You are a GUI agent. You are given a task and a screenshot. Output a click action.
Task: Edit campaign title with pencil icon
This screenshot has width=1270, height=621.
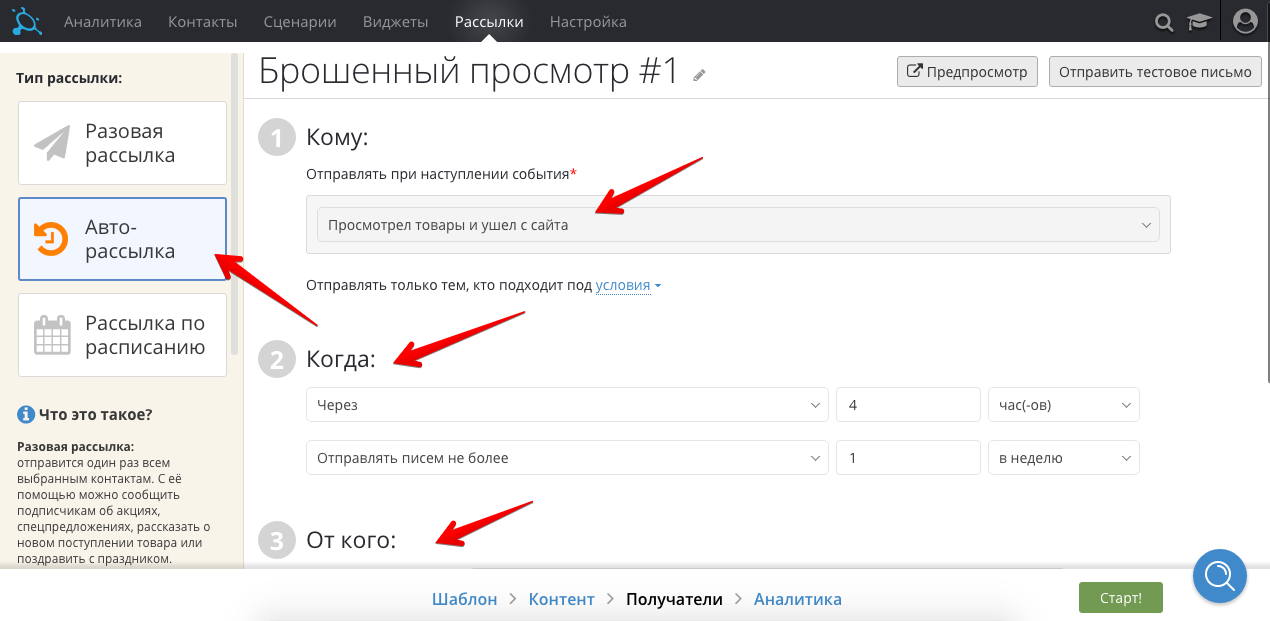[699, 75]
